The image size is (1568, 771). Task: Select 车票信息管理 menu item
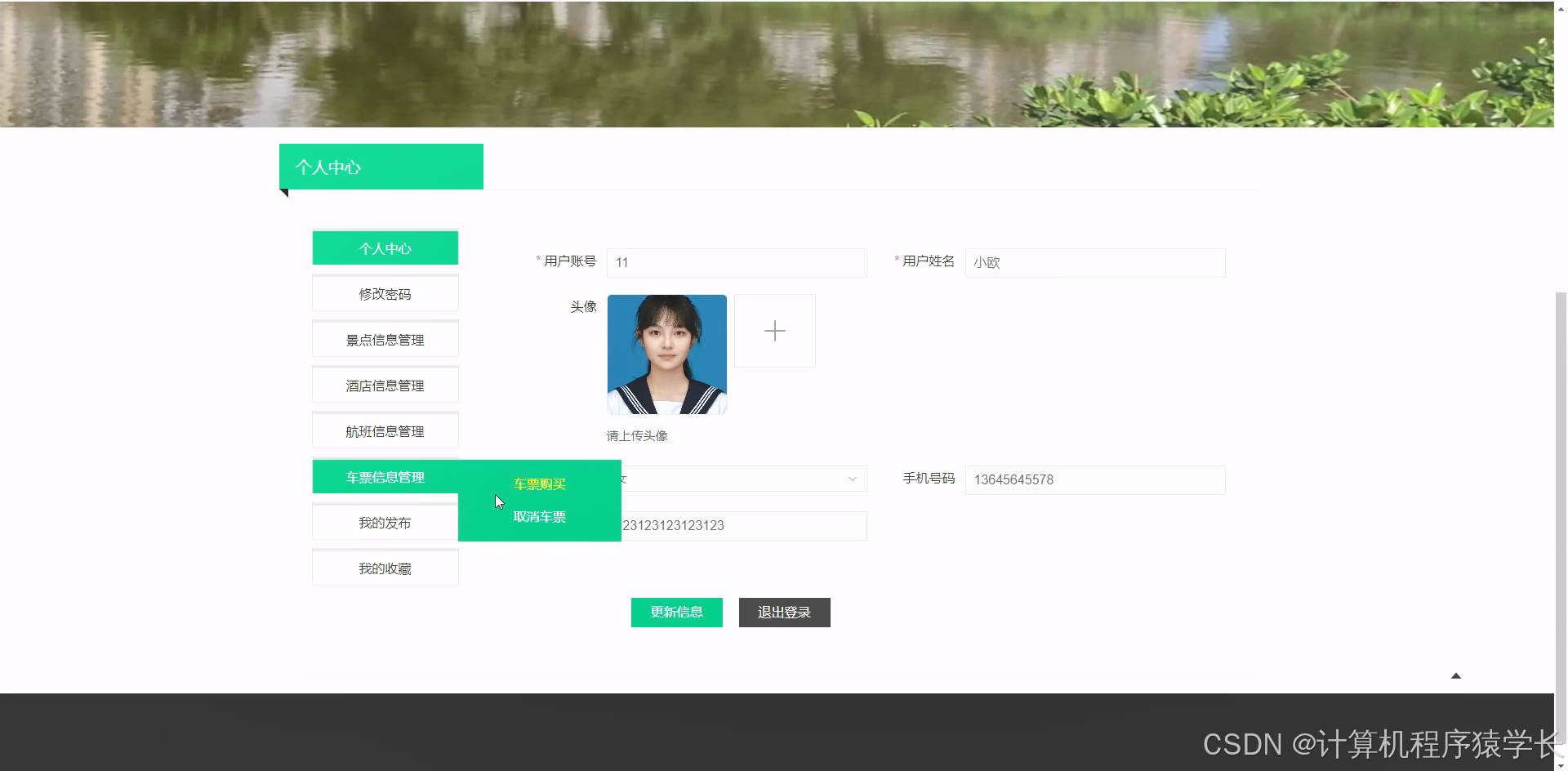(385, 476)
